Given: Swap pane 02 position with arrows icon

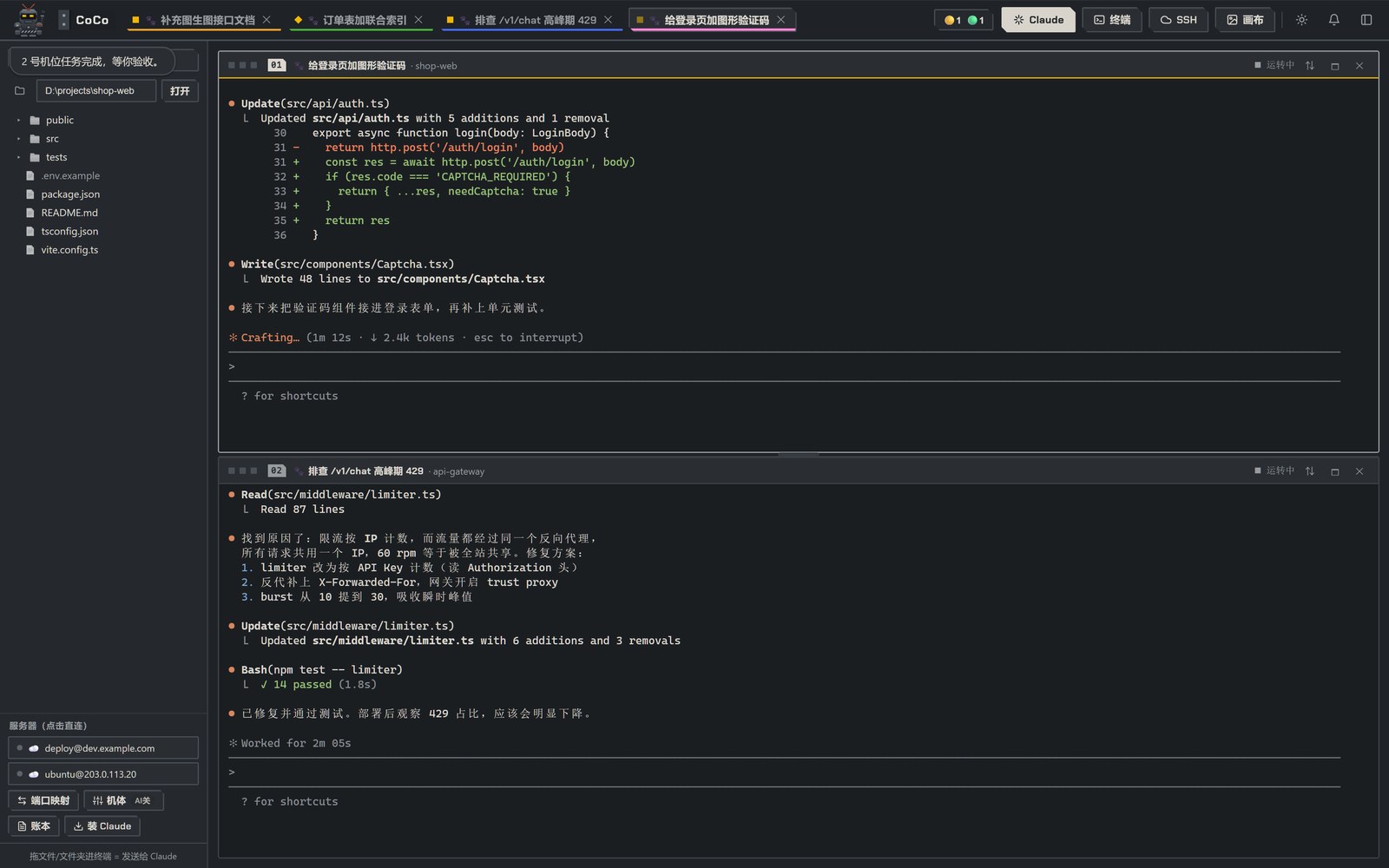Looking at the screenshot, I should 1310,471.
